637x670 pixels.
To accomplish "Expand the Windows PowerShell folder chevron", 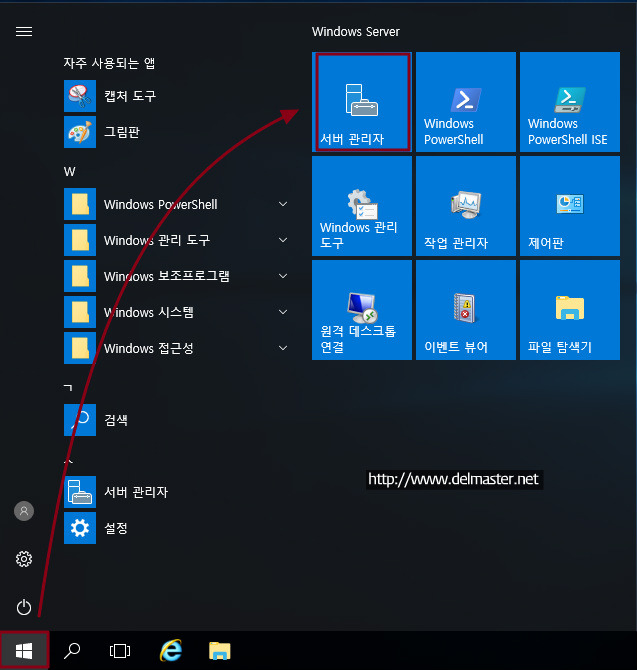I will pyautogui.click(x=283, y=204).
